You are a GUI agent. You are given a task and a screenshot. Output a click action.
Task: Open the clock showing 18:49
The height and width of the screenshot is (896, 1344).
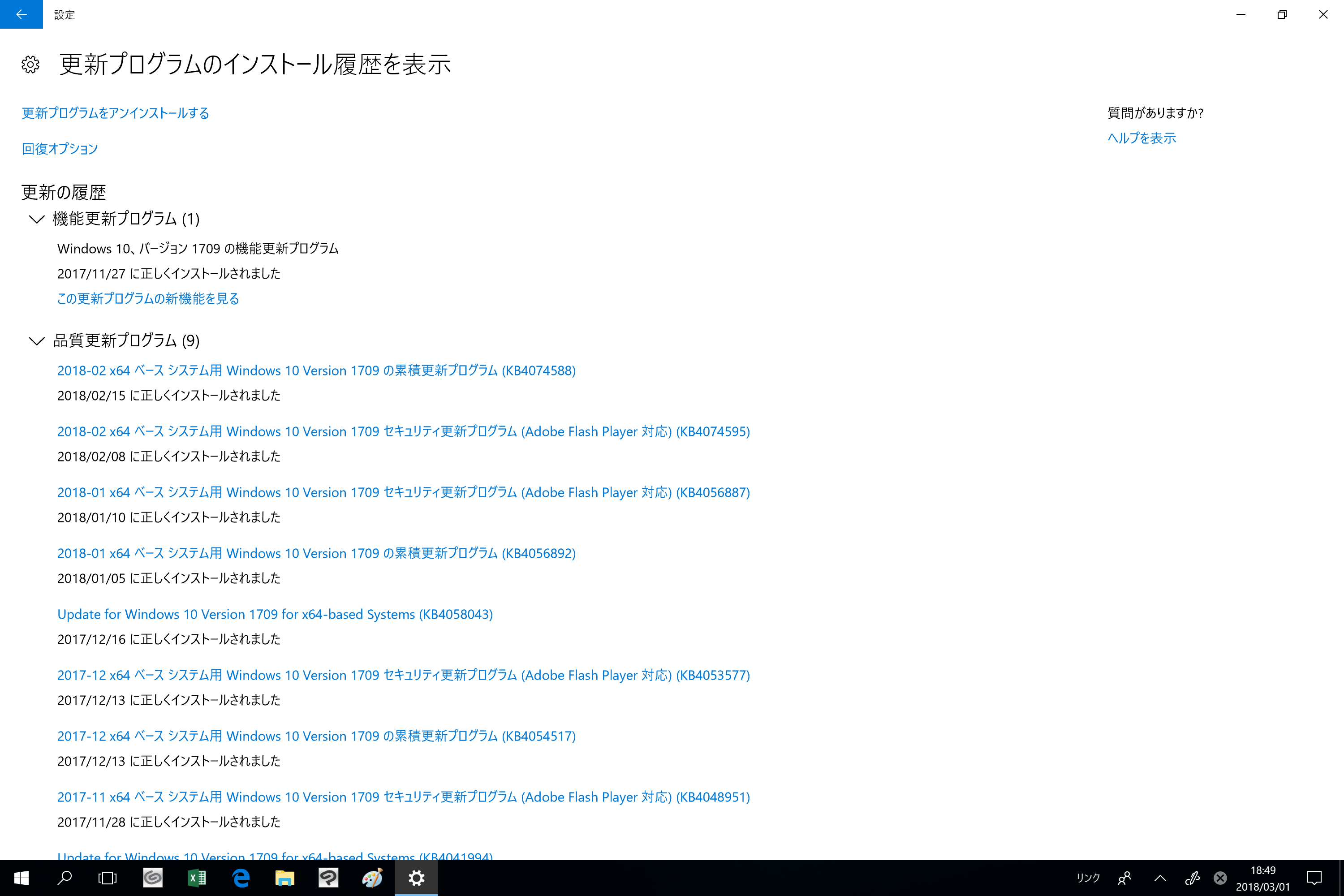coord(1263,878)
